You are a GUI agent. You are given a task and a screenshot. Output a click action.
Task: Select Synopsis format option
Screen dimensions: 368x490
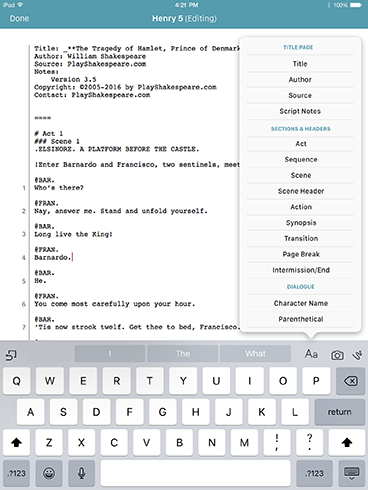pyautogui.click(x=300, y=223)
